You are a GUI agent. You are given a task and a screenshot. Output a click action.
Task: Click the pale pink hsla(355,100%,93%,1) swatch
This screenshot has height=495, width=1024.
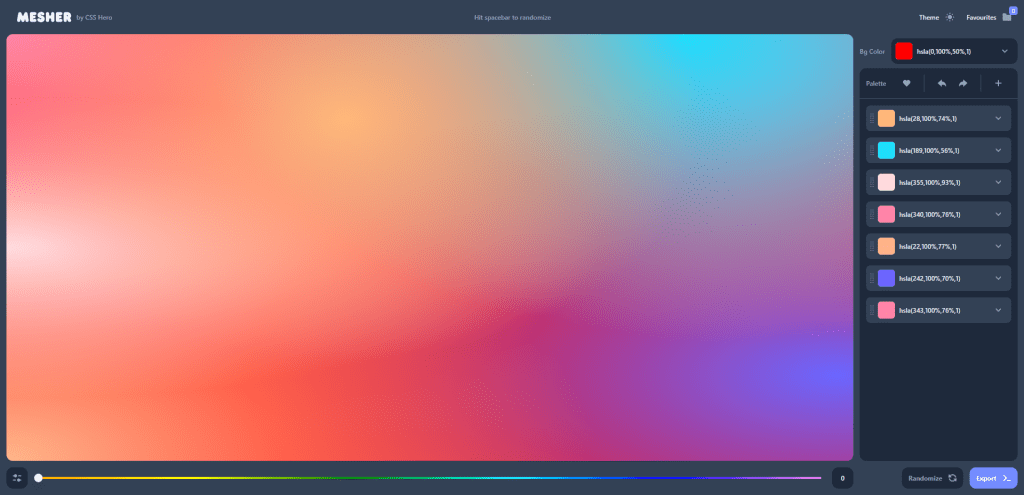point(886,182)
